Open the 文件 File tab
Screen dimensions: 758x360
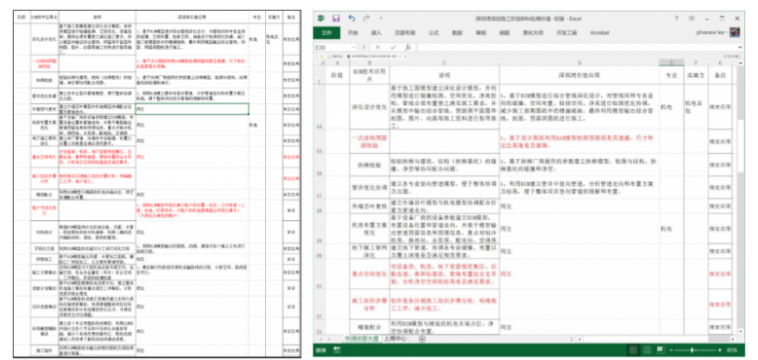click(326, 33)
